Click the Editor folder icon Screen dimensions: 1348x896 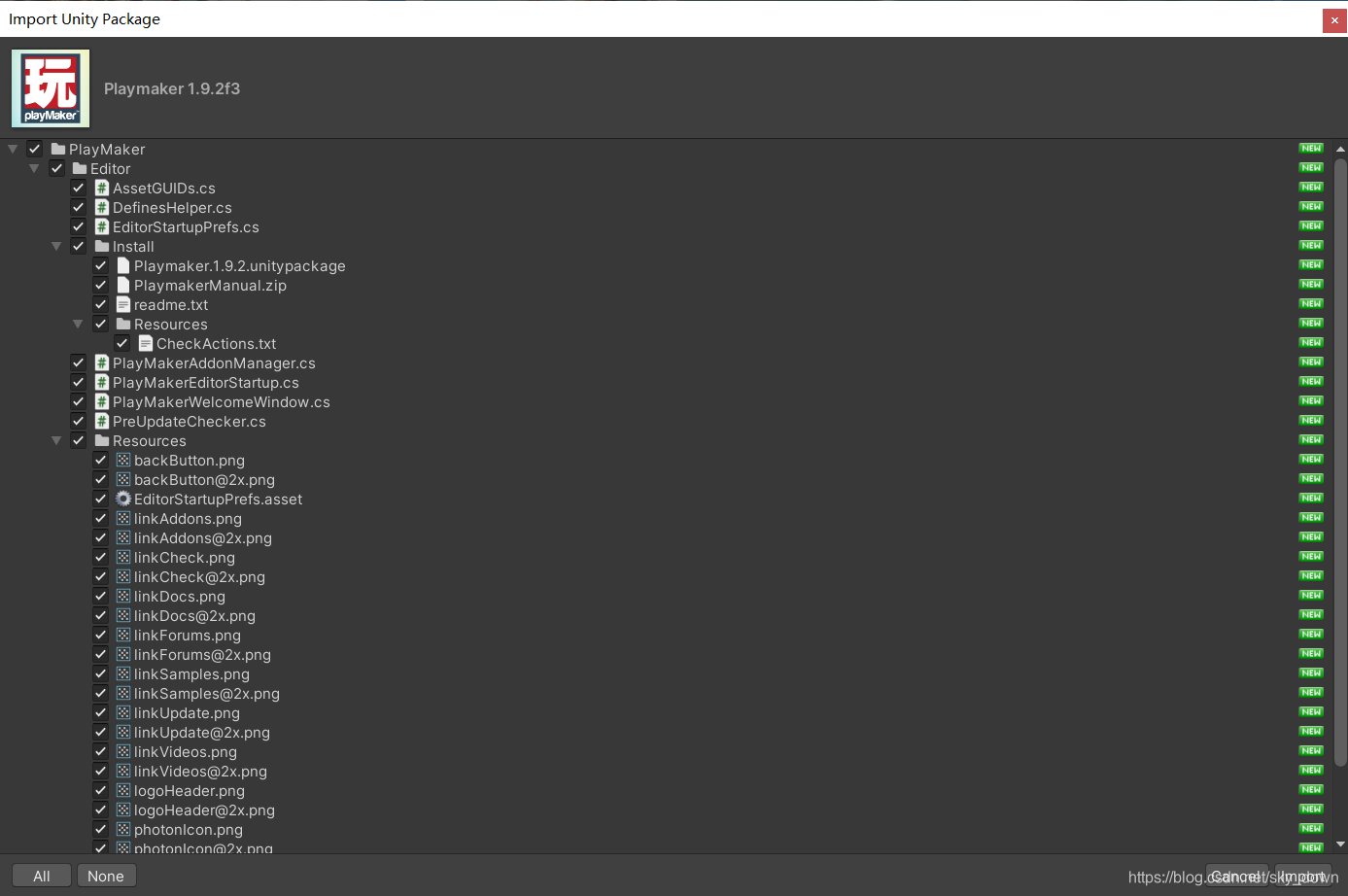[x=80, y=168]
